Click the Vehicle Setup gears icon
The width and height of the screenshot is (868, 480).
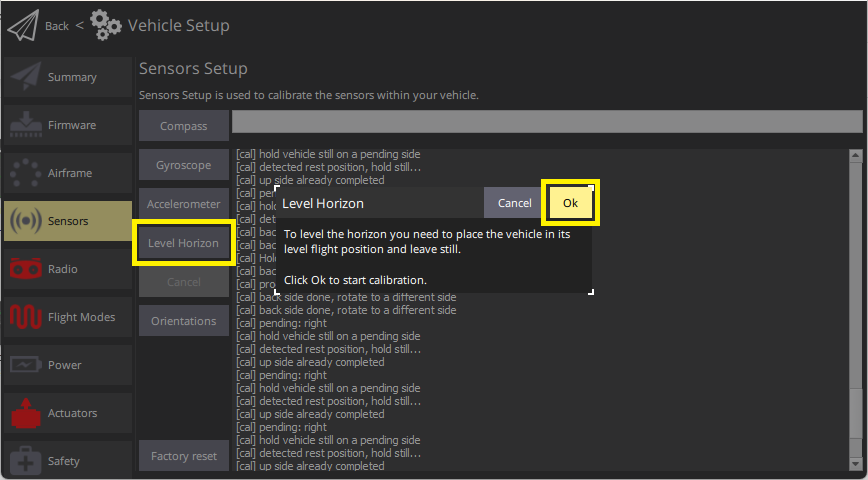point(106,25)
